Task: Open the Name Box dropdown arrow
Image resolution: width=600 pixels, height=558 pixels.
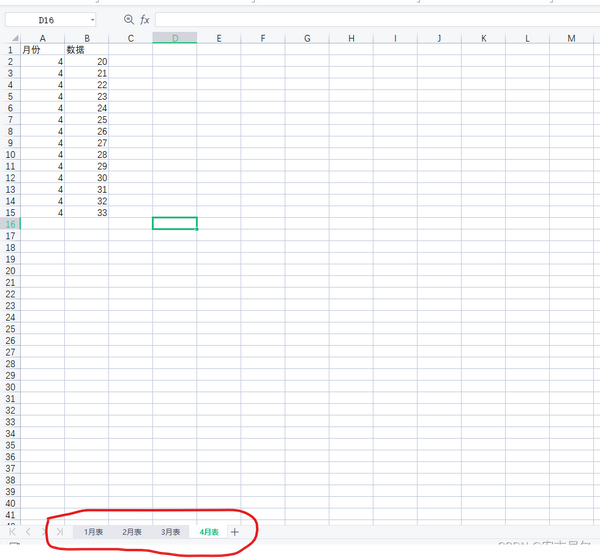Action: [x=92, y=20]
